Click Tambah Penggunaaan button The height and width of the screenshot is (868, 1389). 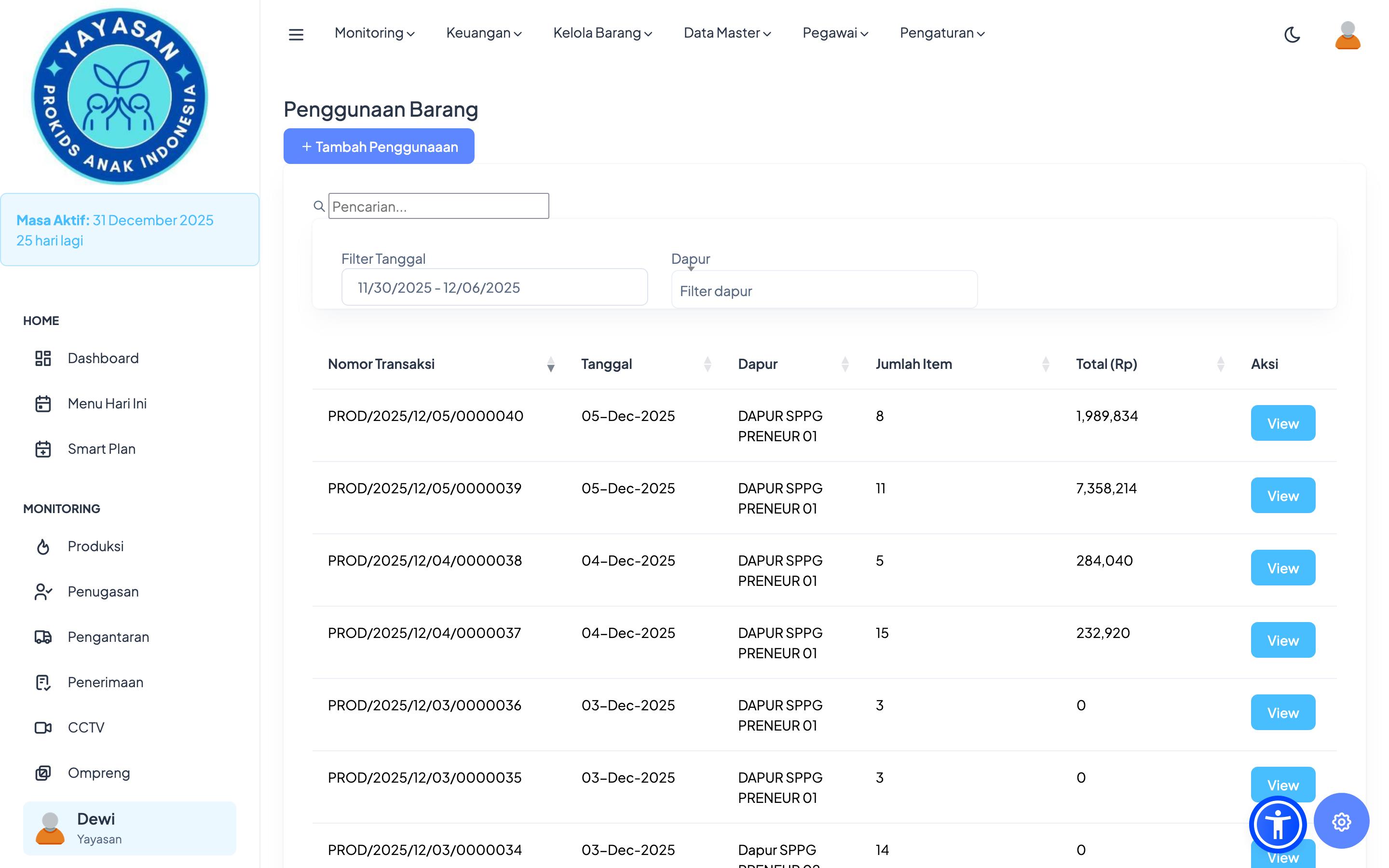point(379,147)
